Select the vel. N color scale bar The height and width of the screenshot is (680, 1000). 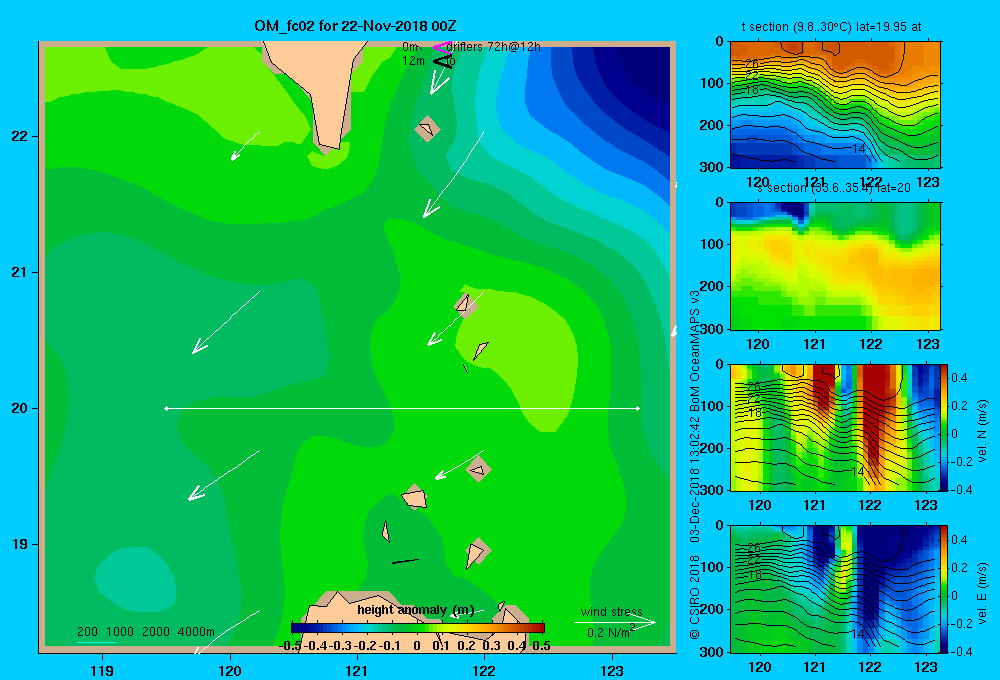(944, 427)
